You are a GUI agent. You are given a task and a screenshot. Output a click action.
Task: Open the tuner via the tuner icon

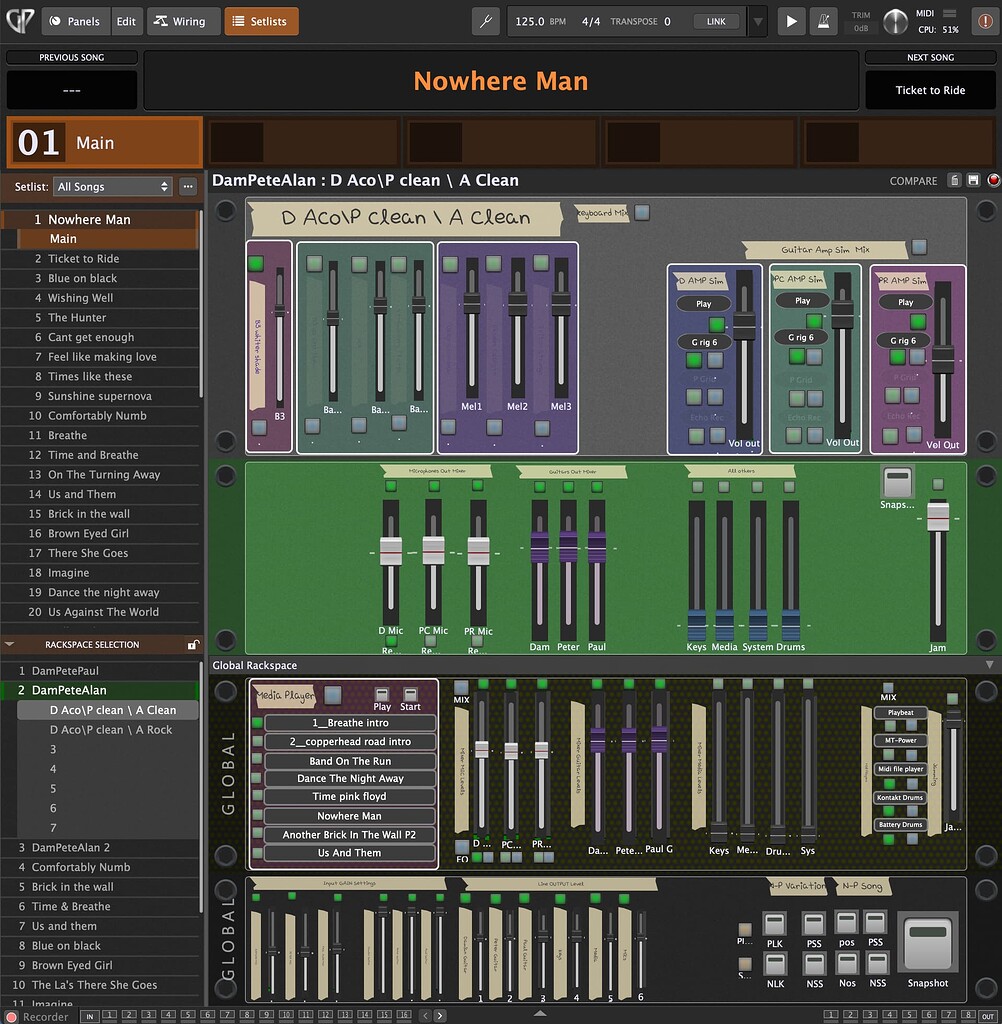(485, 20)
